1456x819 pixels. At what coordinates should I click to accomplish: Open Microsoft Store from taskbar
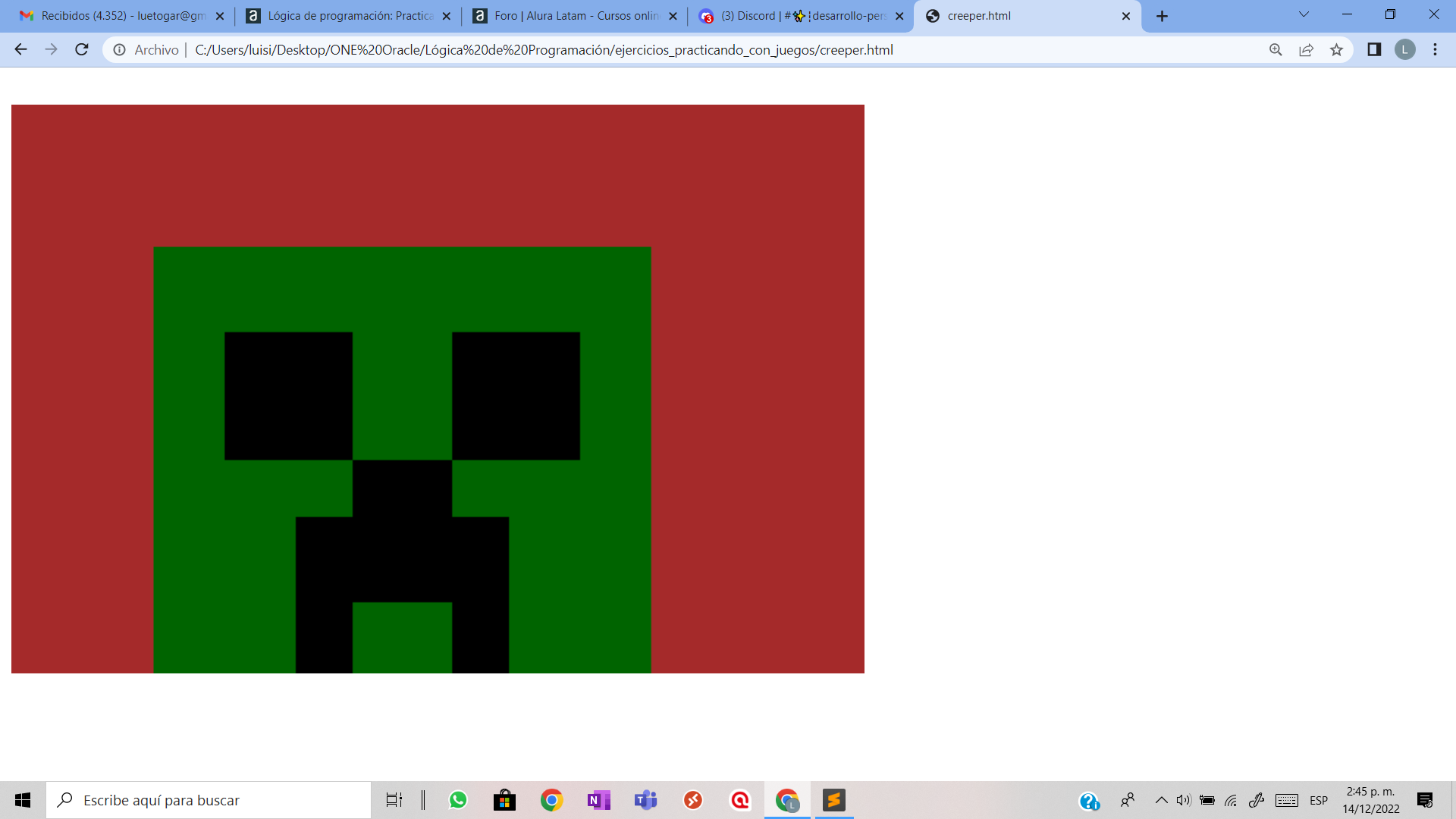[504, 800]
